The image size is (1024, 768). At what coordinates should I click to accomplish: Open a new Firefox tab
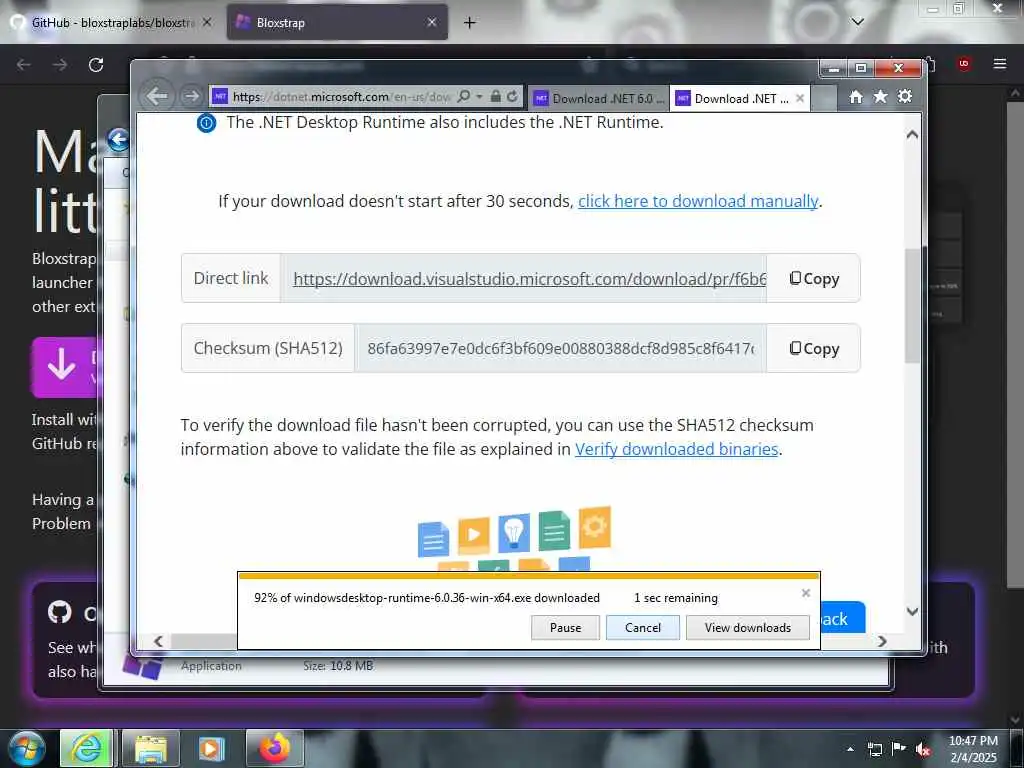coord(470,23)
